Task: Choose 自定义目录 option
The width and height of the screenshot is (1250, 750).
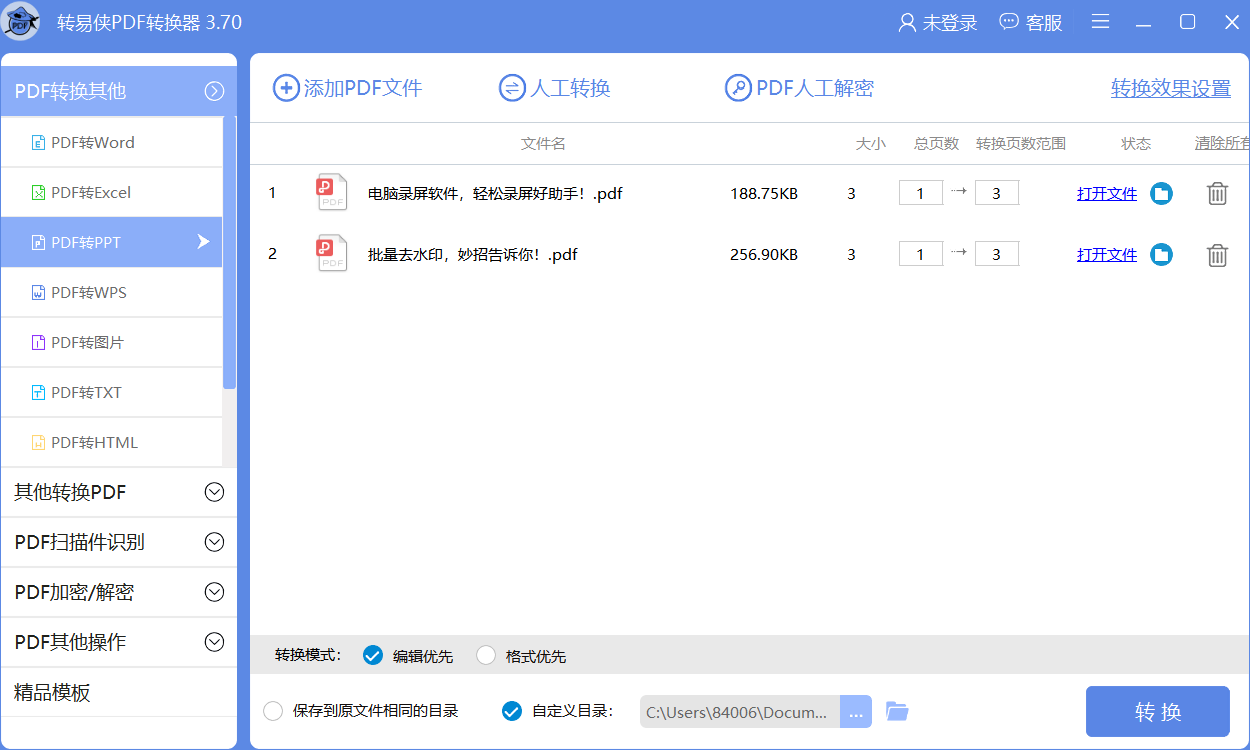Action: click(511, 712)
